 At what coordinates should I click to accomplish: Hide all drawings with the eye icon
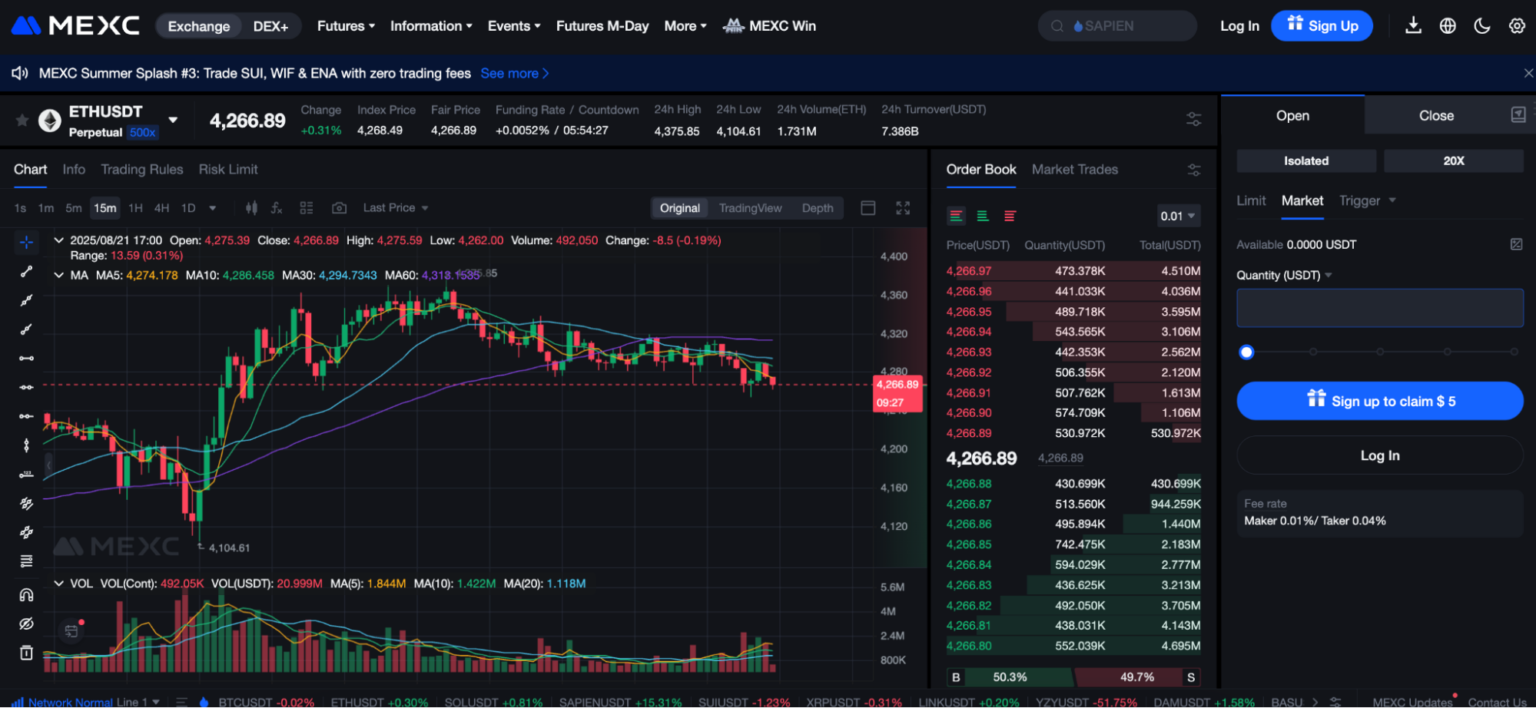pos(27,624)
